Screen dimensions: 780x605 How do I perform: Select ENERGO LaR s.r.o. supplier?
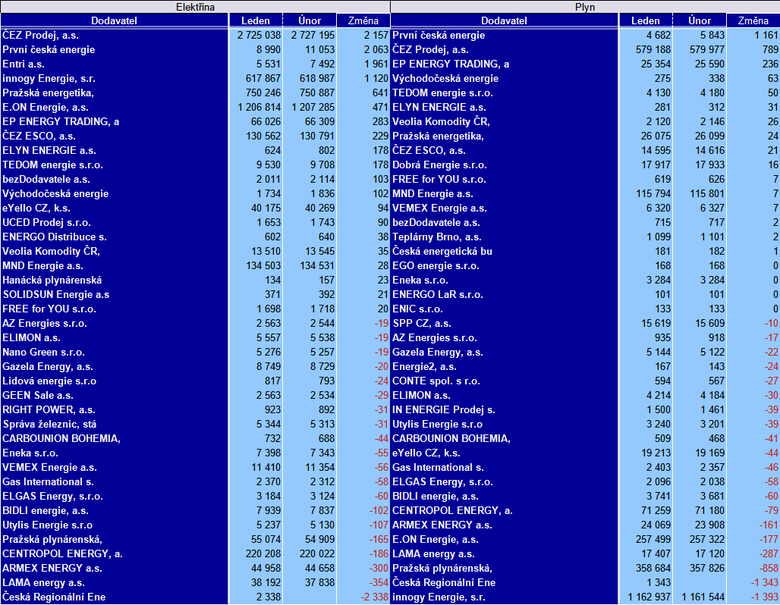(x=437, y=295)
